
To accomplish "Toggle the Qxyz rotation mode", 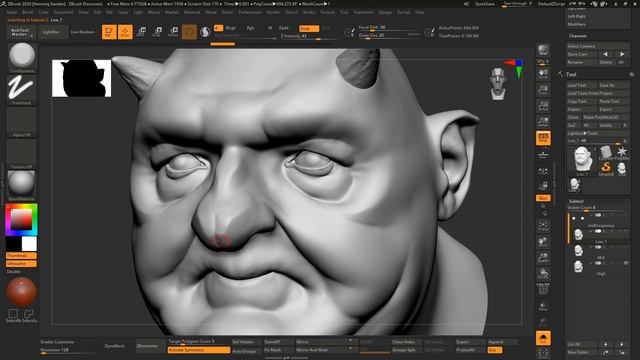I will click(x=543, y=198).
